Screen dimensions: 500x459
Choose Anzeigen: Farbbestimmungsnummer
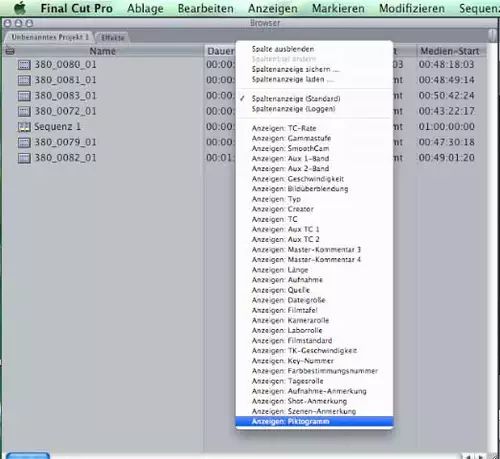(314, 371)
